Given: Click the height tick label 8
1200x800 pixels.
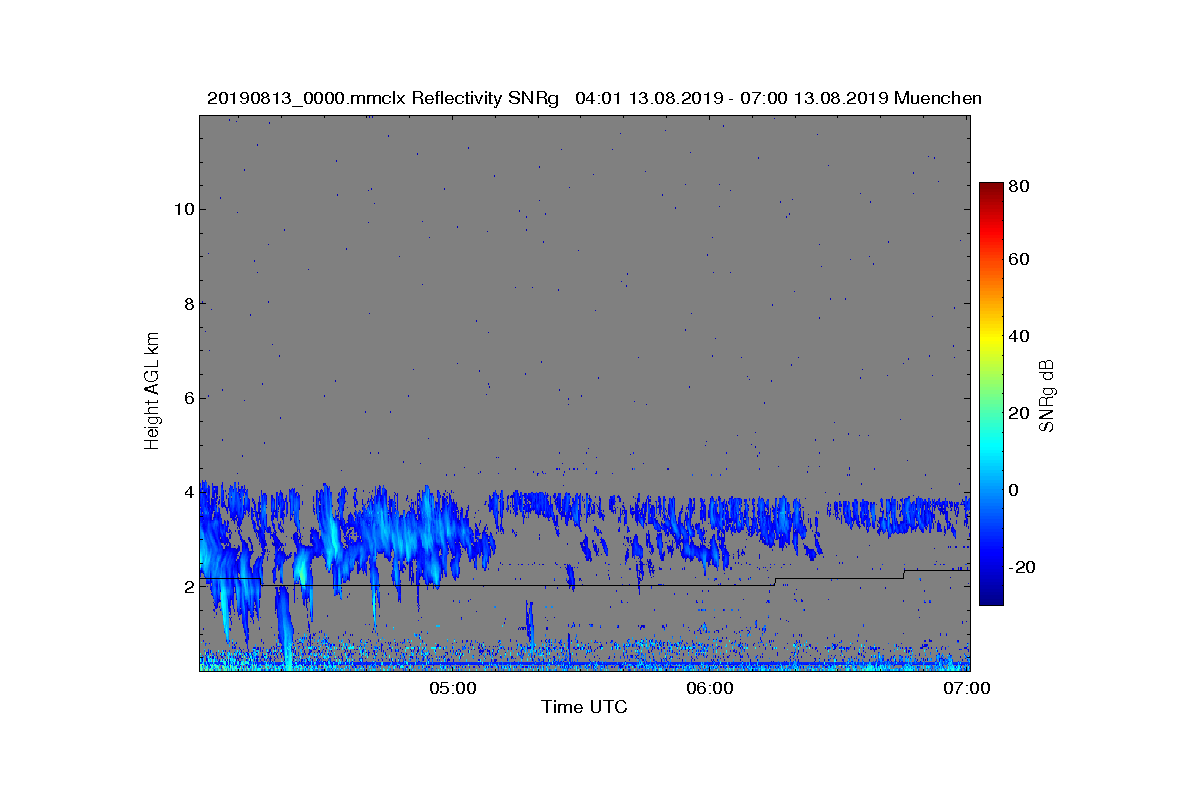Looking at the screenshot, I should tap(187, 303).
